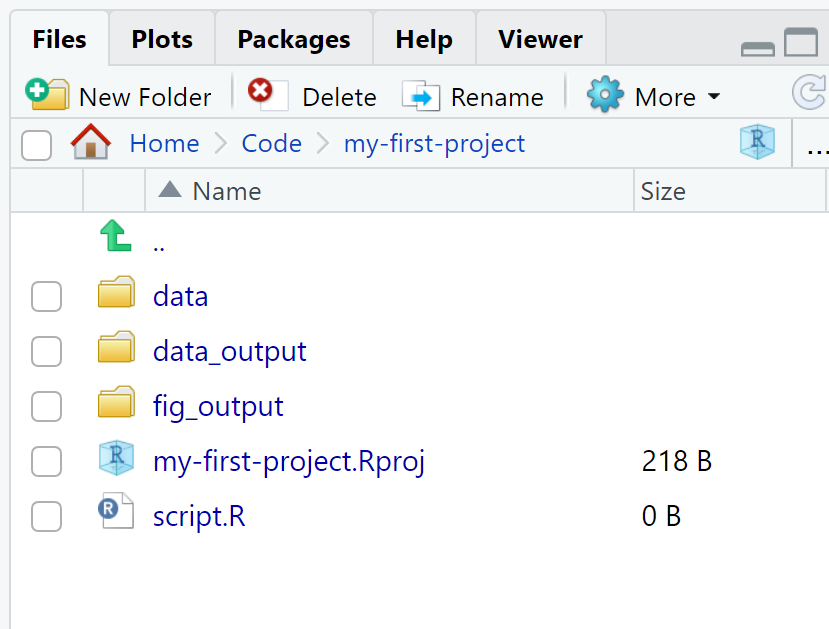
Task: Select the my-first-project.Rproj checkbox
Action: 47,461
